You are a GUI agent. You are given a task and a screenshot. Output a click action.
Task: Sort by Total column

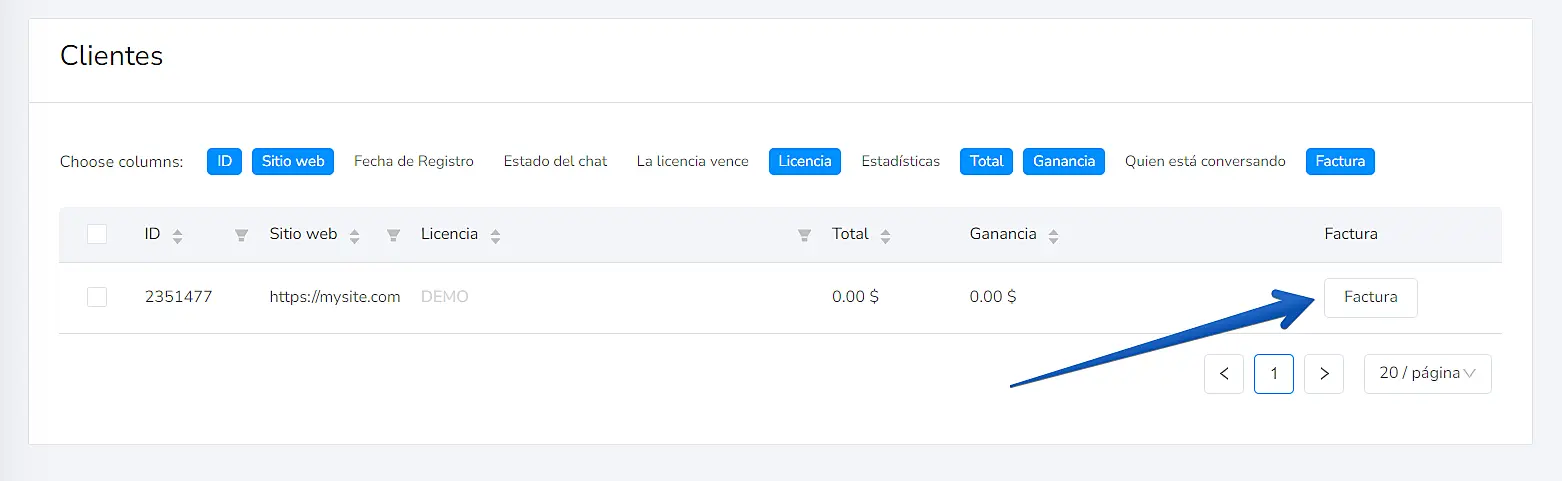885,236
